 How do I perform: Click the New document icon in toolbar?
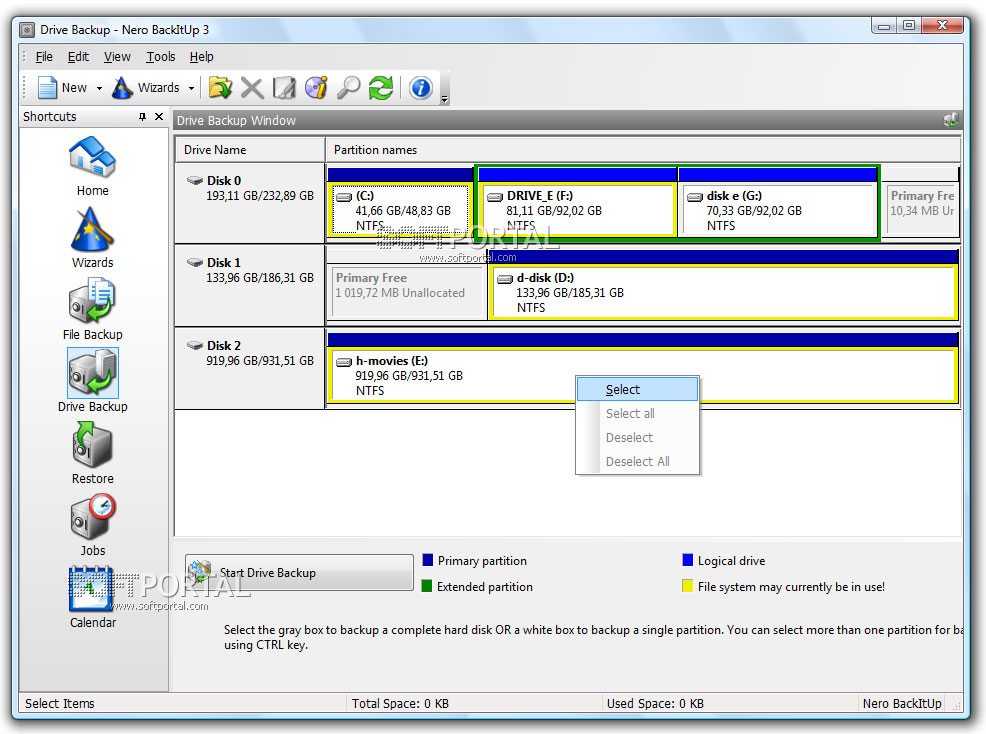(x=47, y=87)
